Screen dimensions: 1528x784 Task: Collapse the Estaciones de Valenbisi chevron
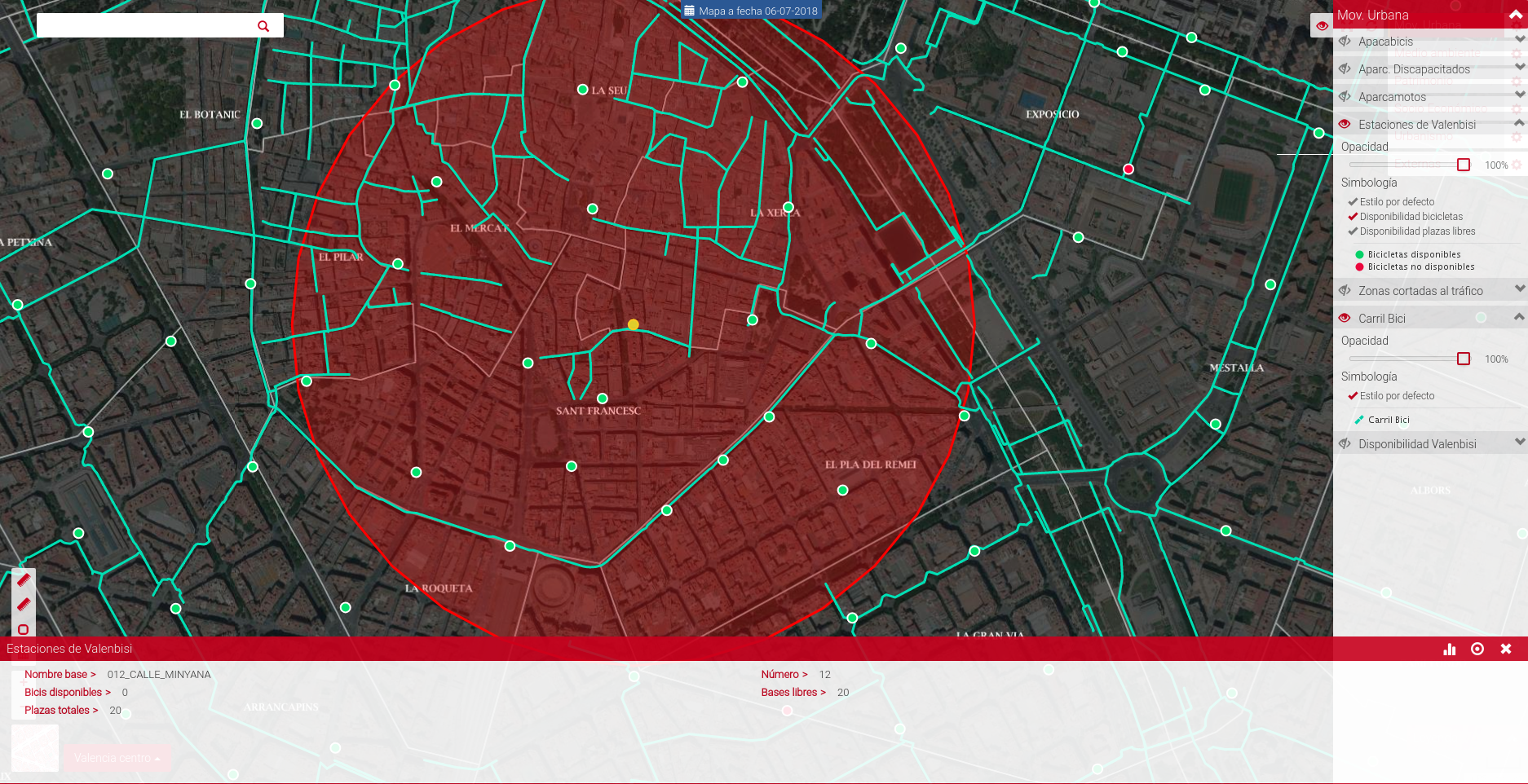[x=1520, y=122]
